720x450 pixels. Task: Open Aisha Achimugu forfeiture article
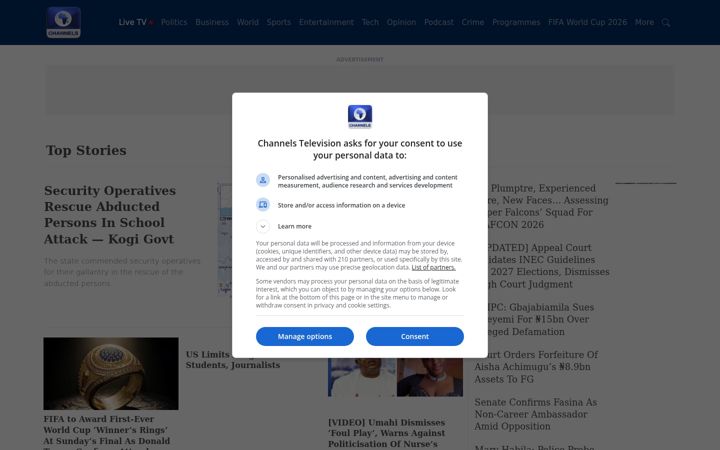(x=536, y=366)
